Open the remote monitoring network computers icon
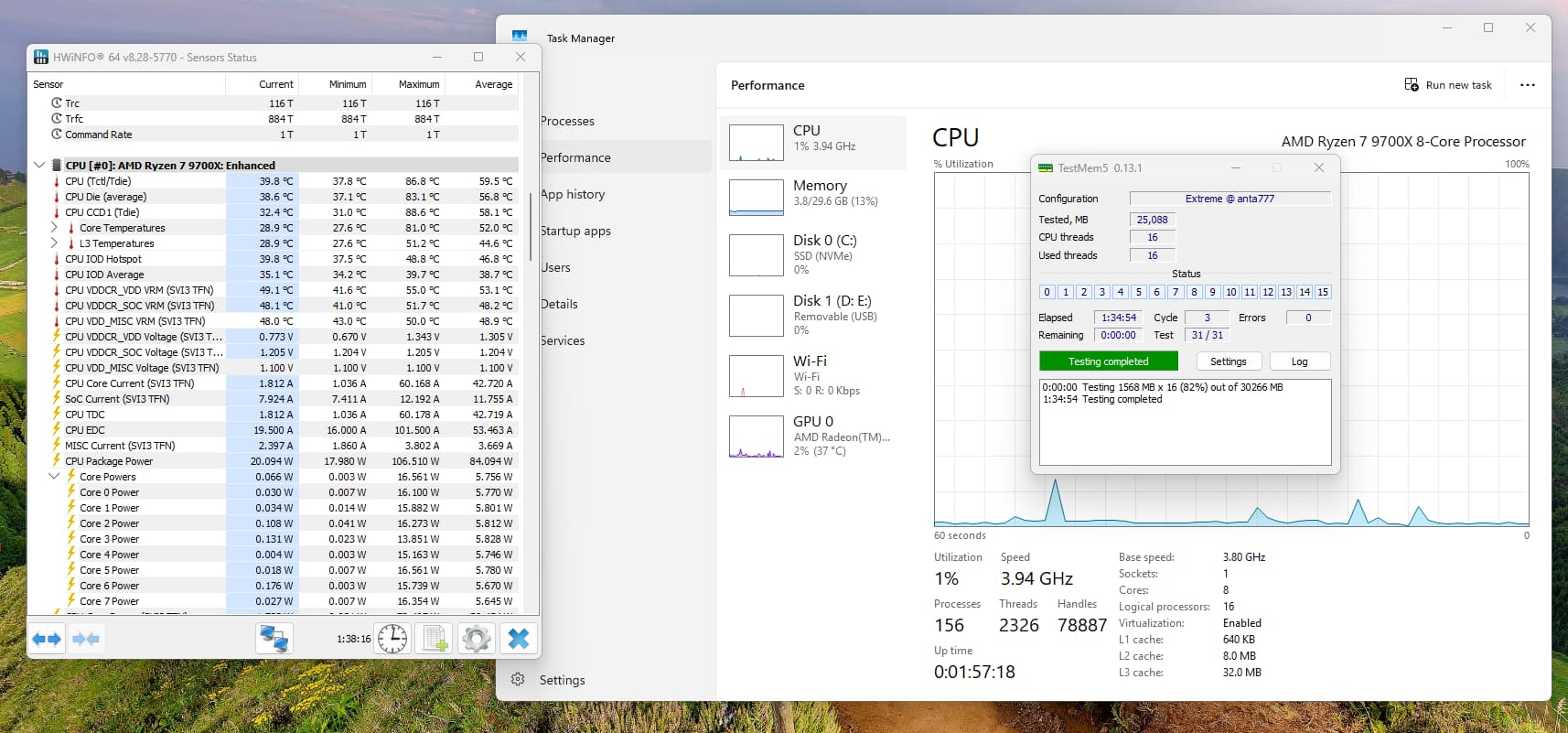 (274, 639)
